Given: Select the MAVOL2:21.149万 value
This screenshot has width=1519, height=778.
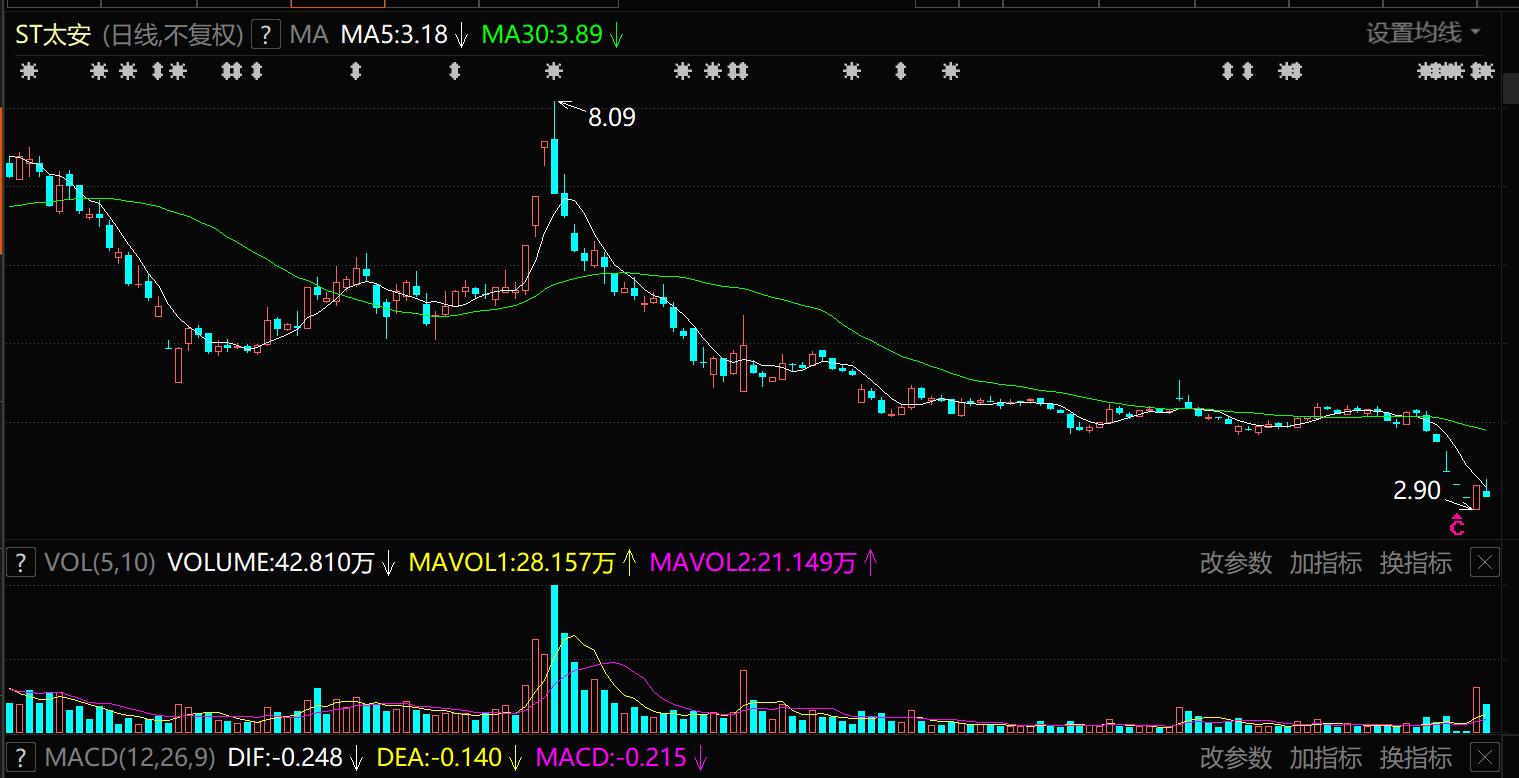Looking at the screenshot, I should (x=753, y=563).
